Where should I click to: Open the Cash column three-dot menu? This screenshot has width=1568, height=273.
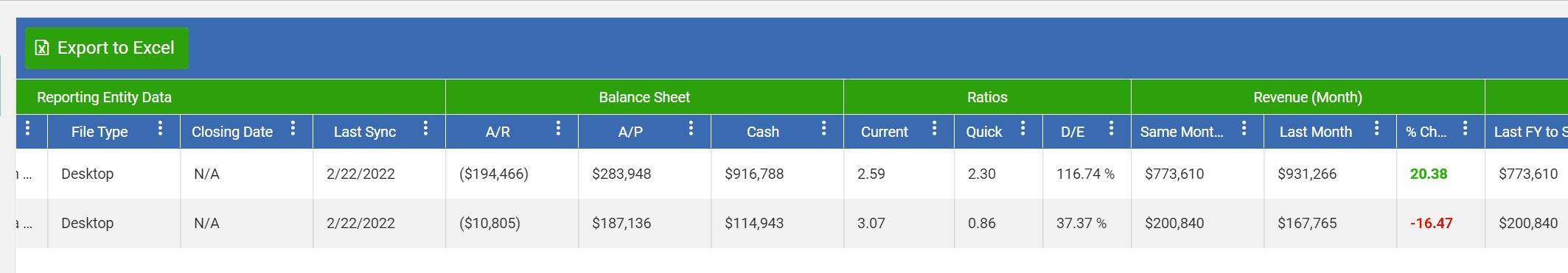823,129
